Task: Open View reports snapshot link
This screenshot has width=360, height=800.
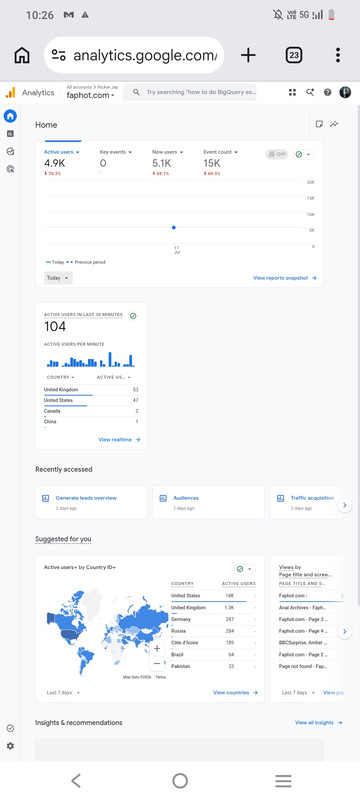Action: (285, 278)
